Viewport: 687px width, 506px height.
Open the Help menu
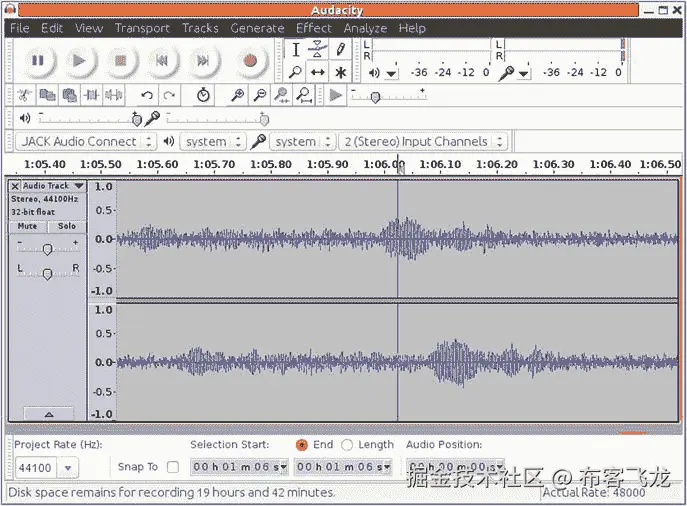point(412,28)
